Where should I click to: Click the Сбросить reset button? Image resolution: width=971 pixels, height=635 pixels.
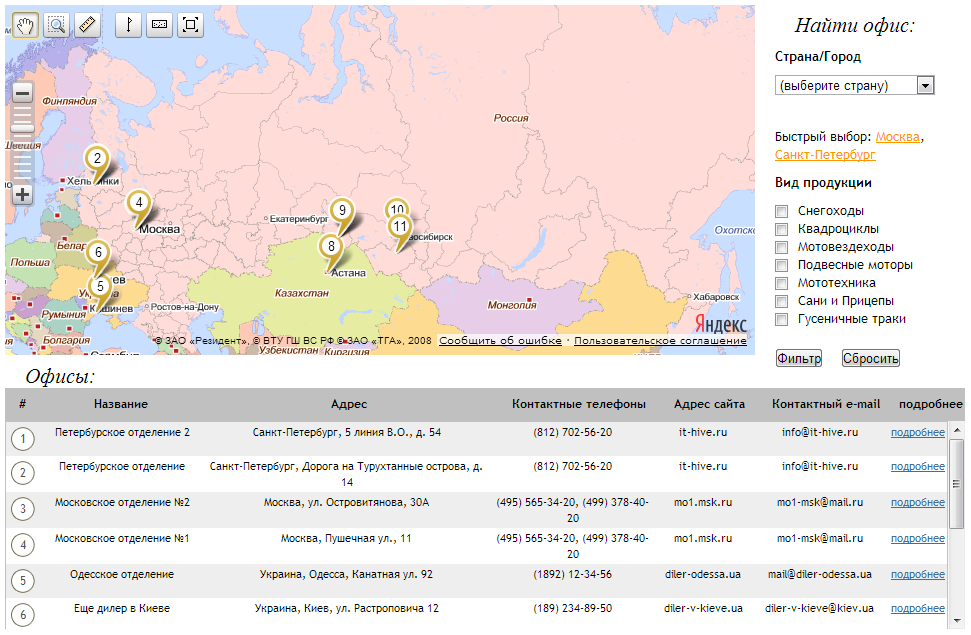(871, 358)
